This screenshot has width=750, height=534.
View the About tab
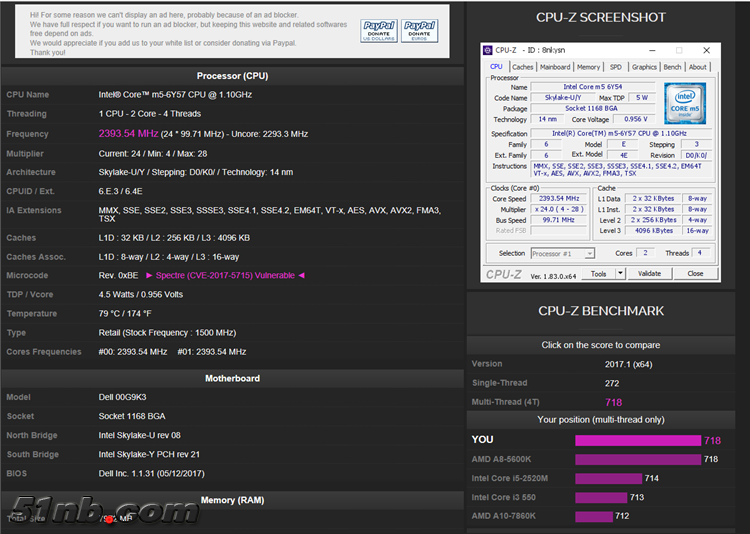pos(698,67)
